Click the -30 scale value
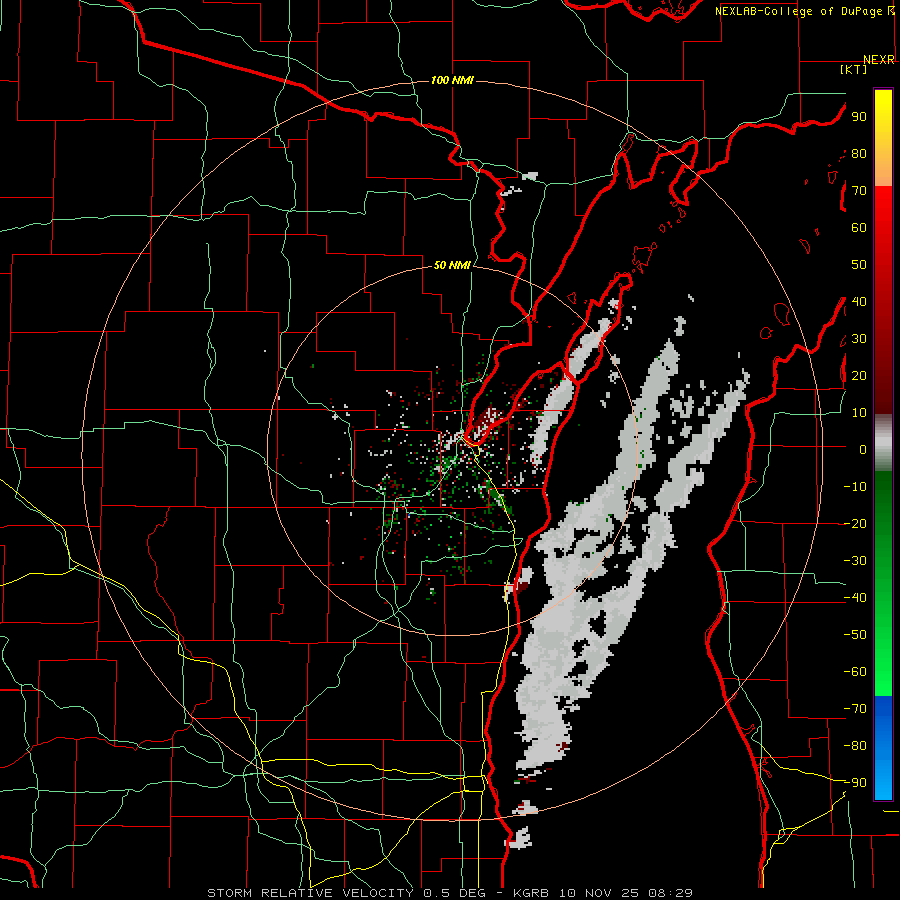The height and width of the screenshot is (900, 900). pos(855,561)
